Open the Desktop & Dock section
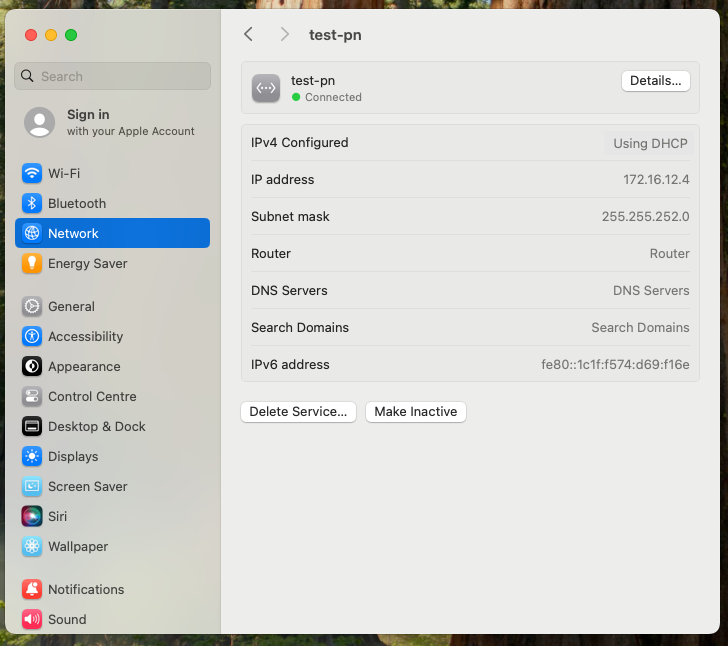 (x=96, y=427)
